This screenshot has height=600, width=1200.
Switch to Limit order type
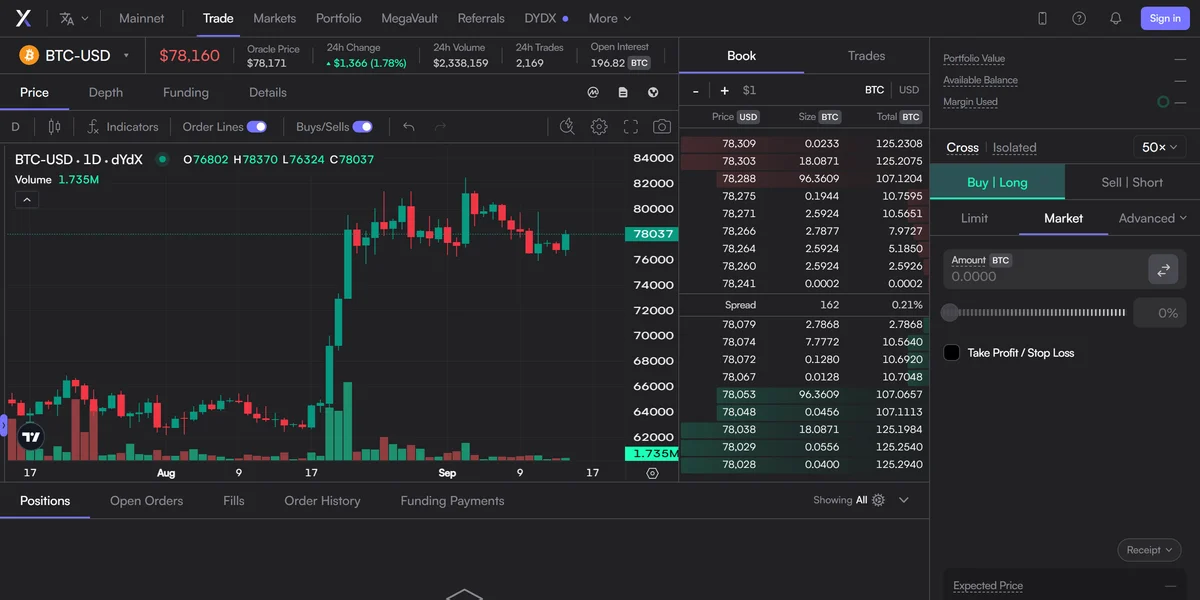pyautogui.click(x=974, y=218)
